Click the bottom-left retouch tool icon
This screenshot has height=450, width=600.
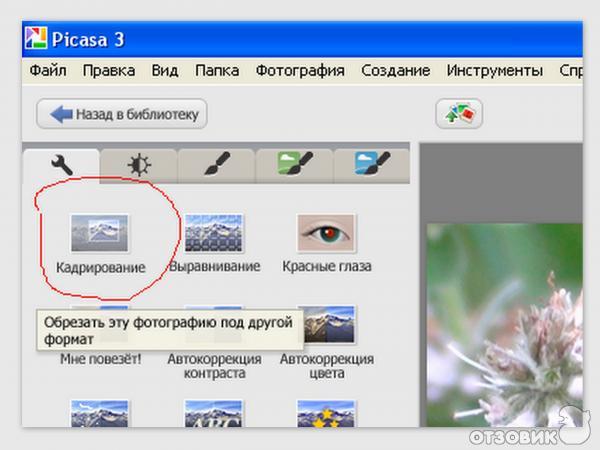pyautogui.click(x=99, y=413)
